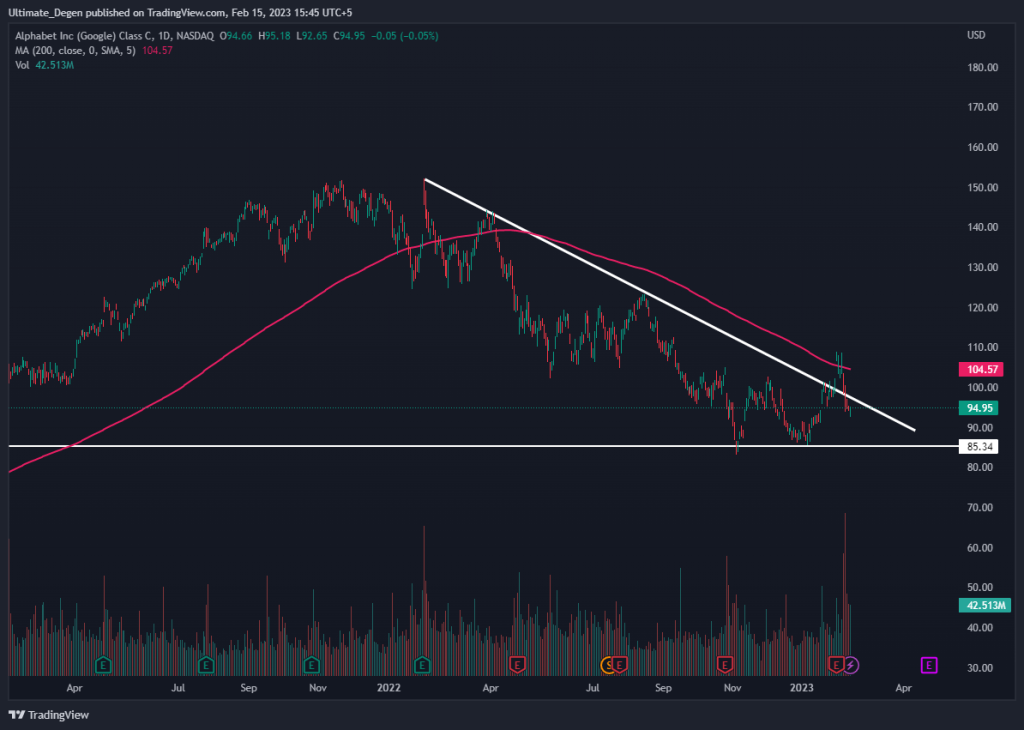Click the Alphabet Inc (Google) Class C title
Image resolution: width=1024 pixels, height=730 pixels.
coord(82,36)
